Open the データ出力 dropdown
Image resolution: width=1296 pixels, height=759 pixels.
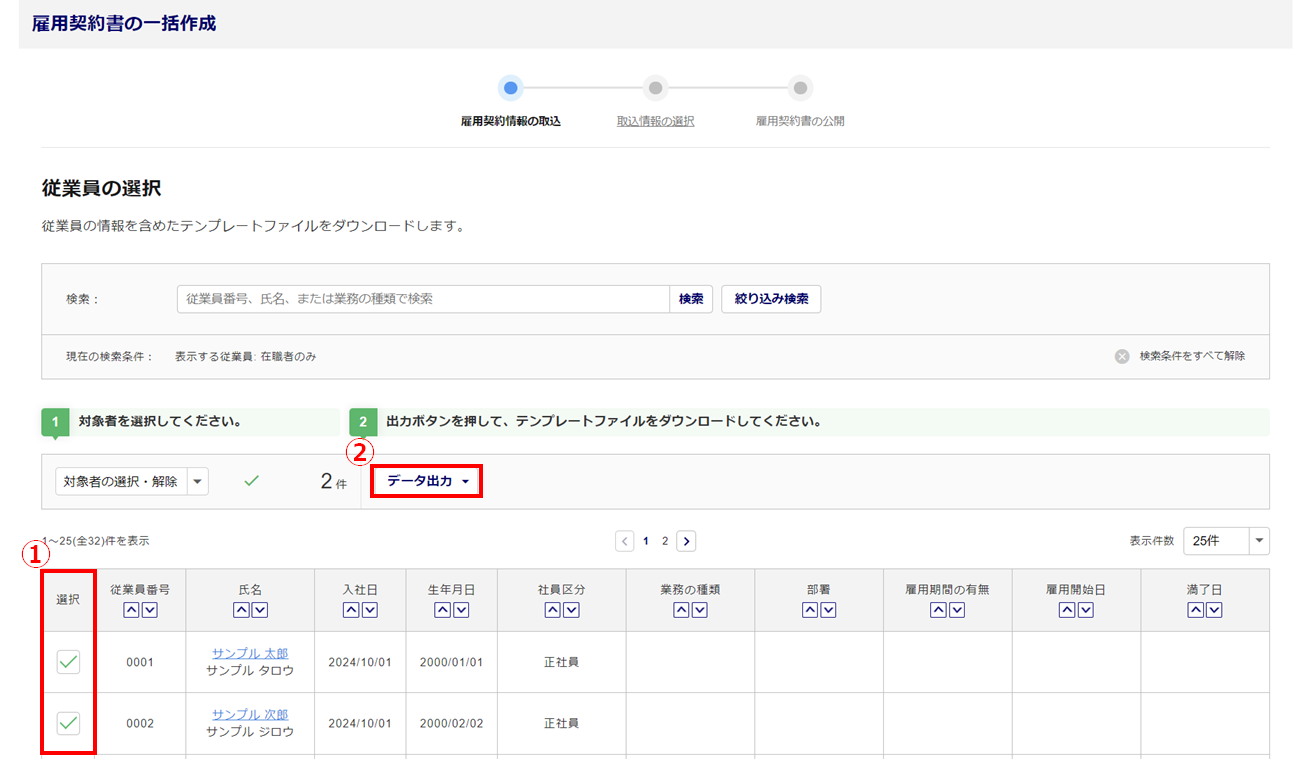pyautogui.click(x=427, y=481)
